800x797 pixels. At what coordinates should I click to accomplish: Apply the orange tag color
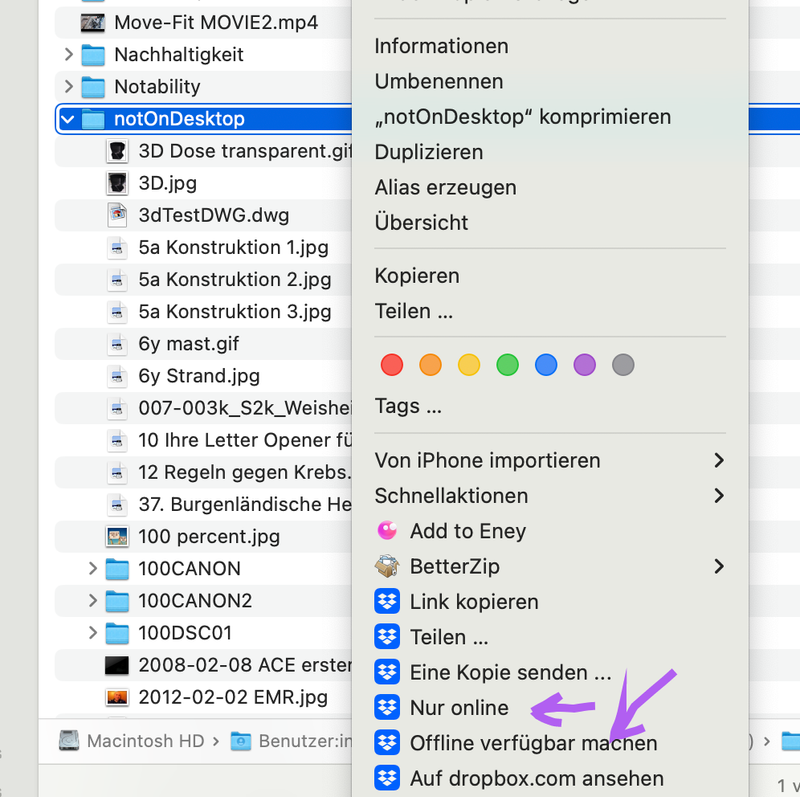430,365
